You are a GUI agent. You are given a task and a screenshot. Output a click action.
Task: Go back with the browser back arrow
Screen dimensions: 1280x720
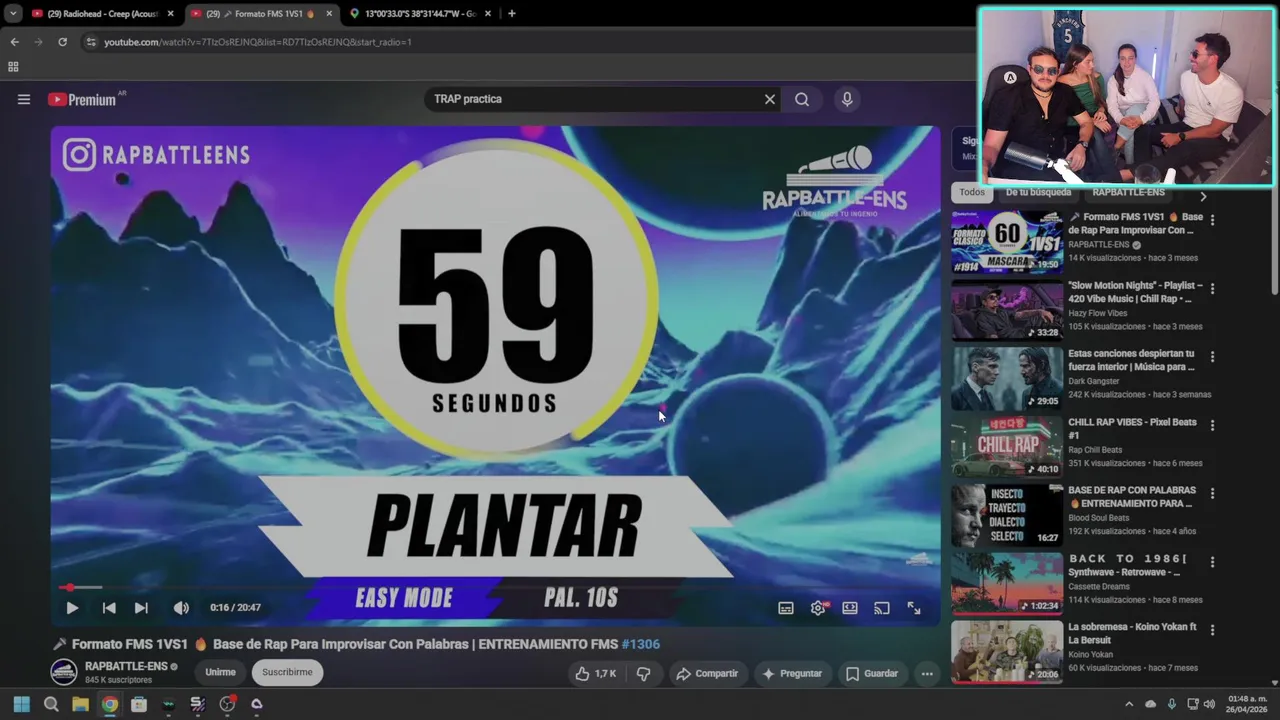pos(14,42)
